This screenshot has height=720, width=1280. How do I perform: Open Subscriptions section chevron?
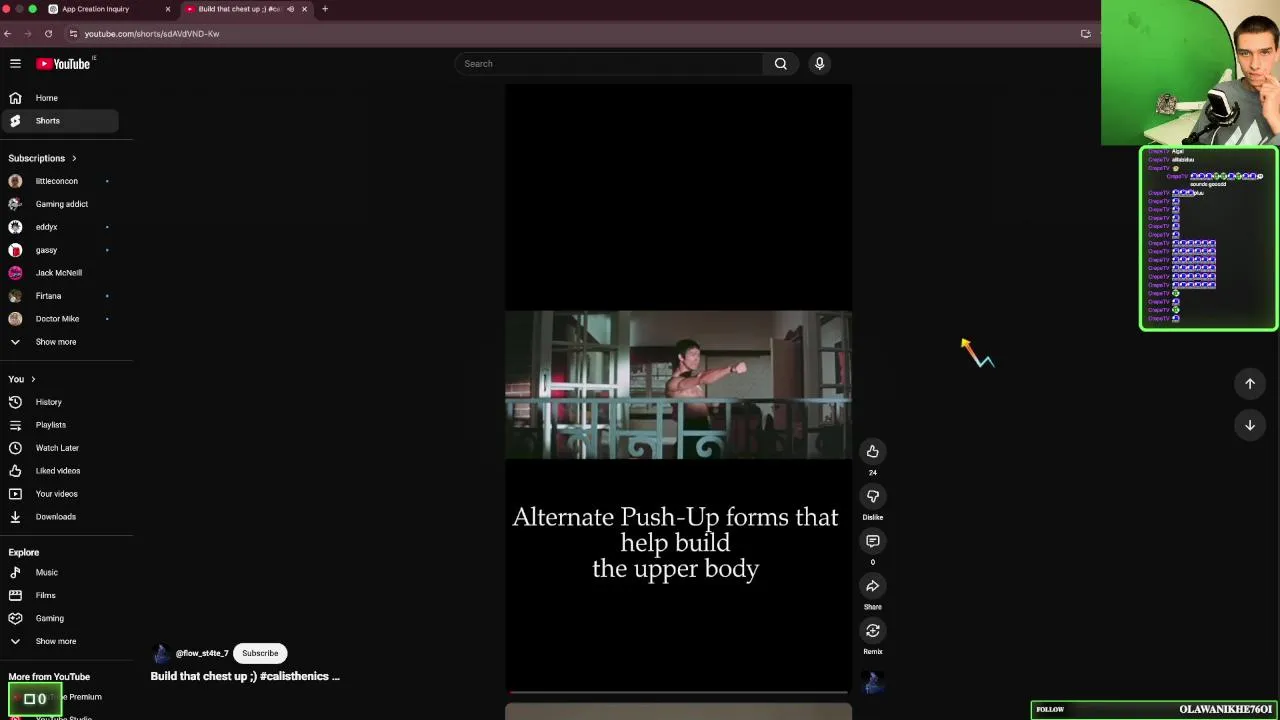74,158
